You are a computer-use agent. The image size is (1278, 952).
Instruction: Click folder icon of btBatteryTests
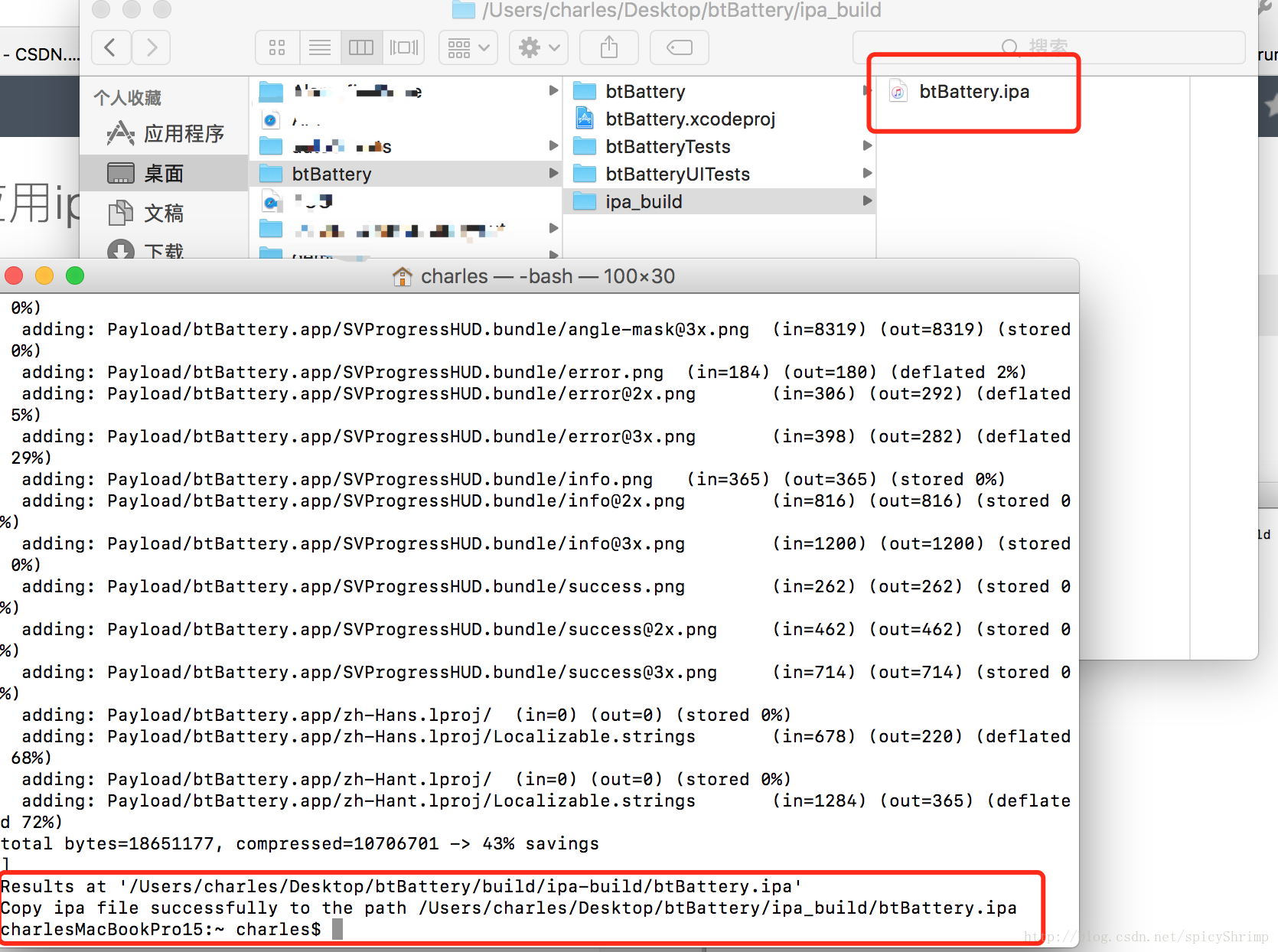point(585,146)
